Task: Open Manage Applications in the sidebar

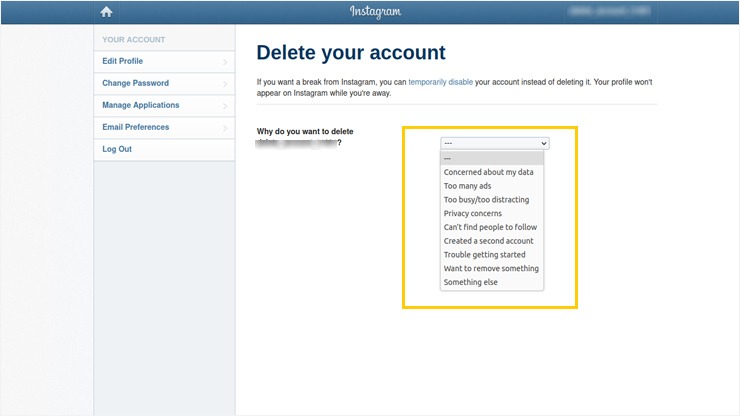Action: pos(164,105)
